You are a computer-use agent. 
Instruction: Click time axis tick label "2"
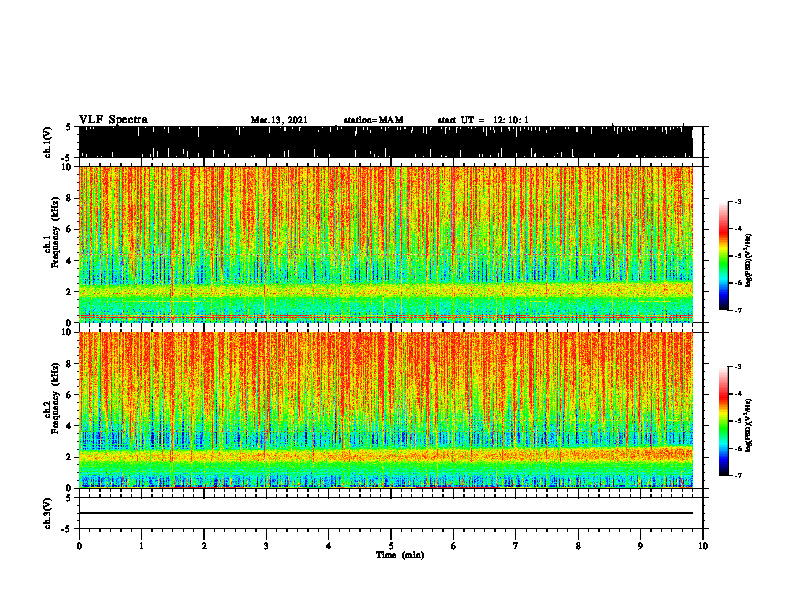tap(204, 546)
